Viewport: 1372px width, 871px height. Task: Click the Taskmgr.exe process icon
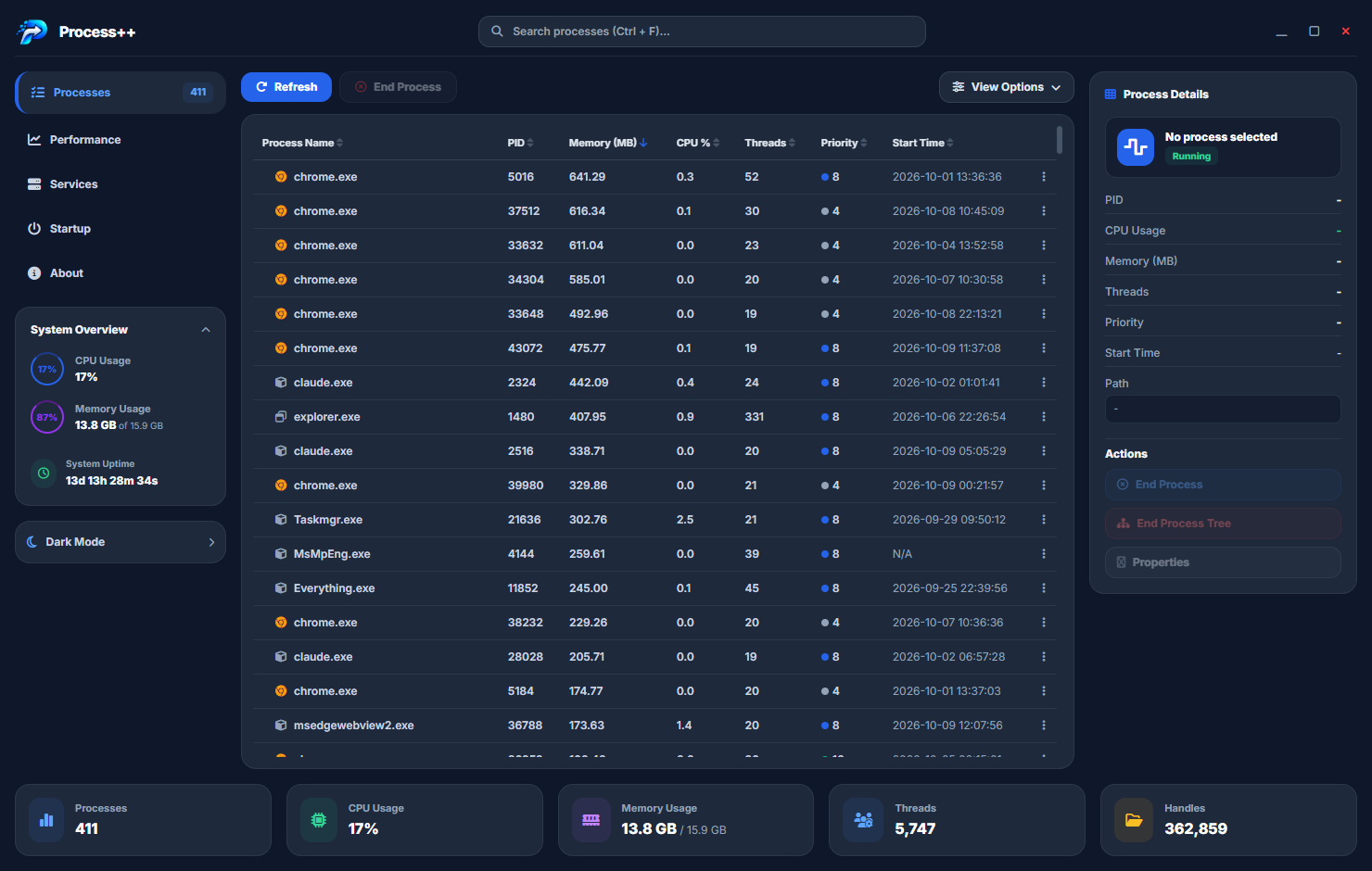281,520
